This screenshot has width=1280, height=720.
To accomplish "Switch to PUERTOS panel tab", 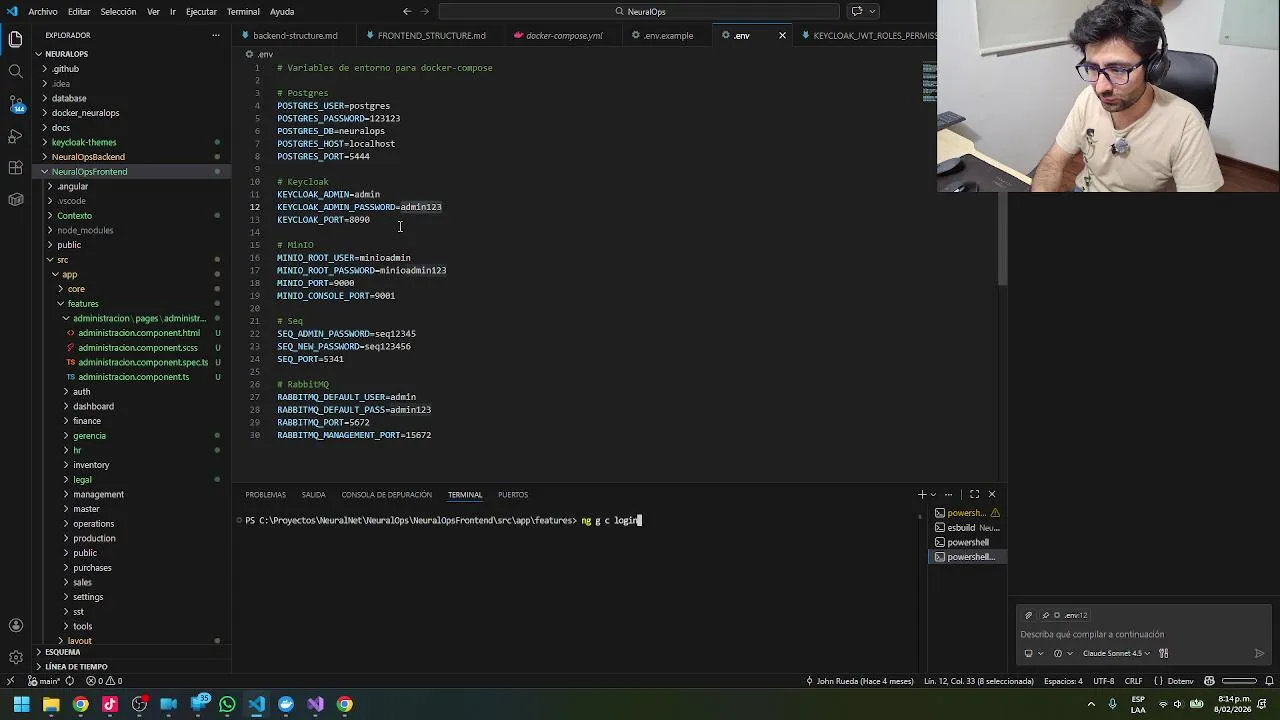I will (x=513, y=494).
